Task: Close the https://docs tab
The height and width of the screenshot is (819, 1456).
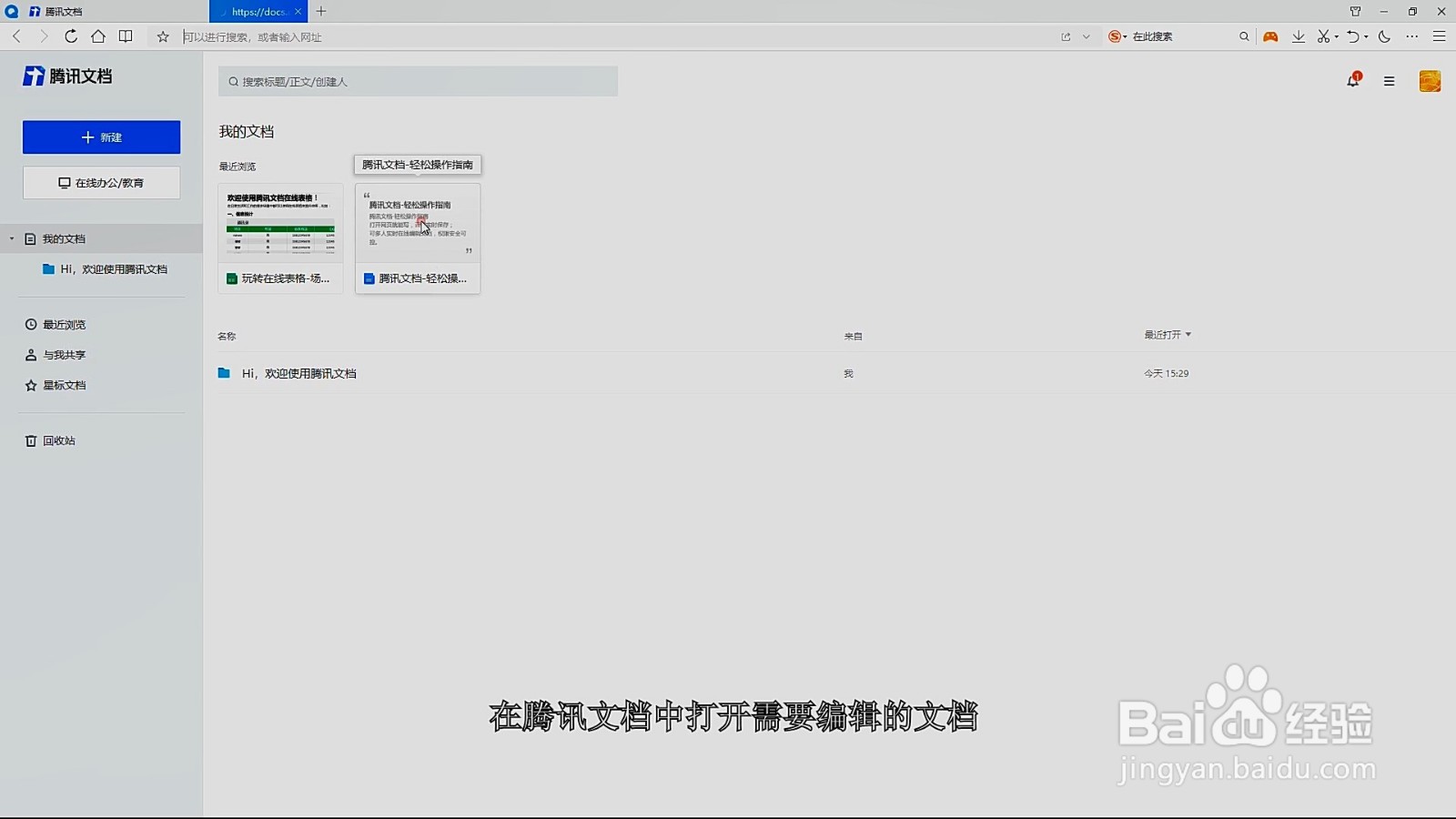Action: pyautogui.click(x=298, y=12)
